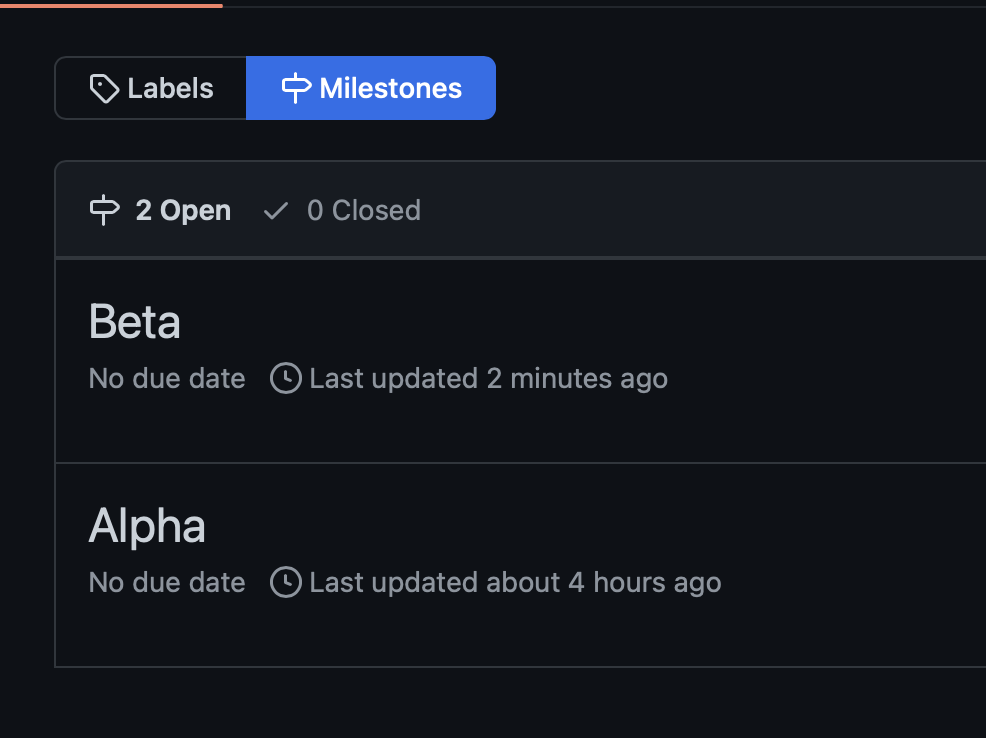This screenshot has width=986, height=738.
Task: Click 'Last updated 2 minutes ago' text
Action: (x=489, y=378)
